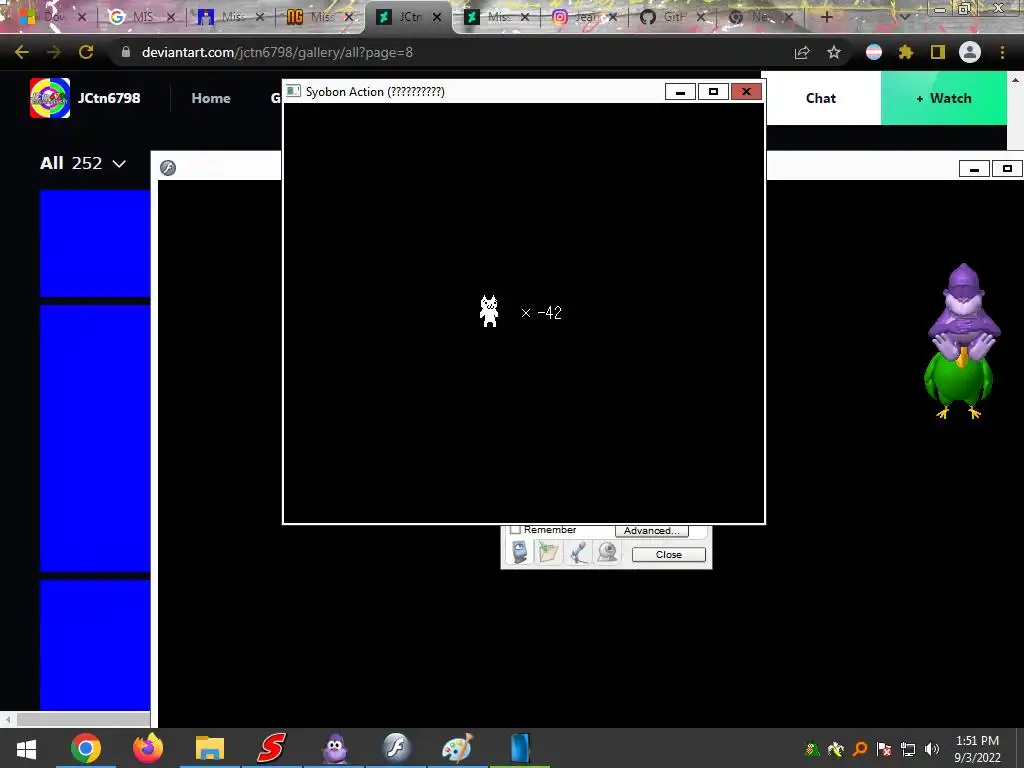Open the Chrome side panel icon
Image resolution: width=1024 pixels, height=768 pixels.
pos(938,52)
